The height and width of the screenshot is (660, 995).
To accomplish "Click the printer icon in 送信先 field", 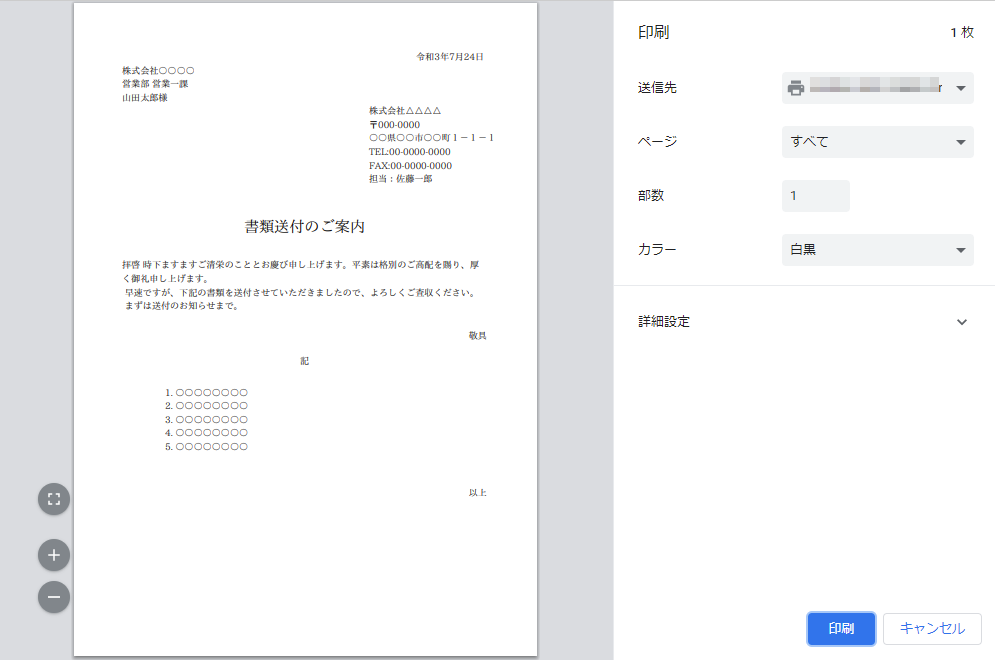I will coord(796,88).
